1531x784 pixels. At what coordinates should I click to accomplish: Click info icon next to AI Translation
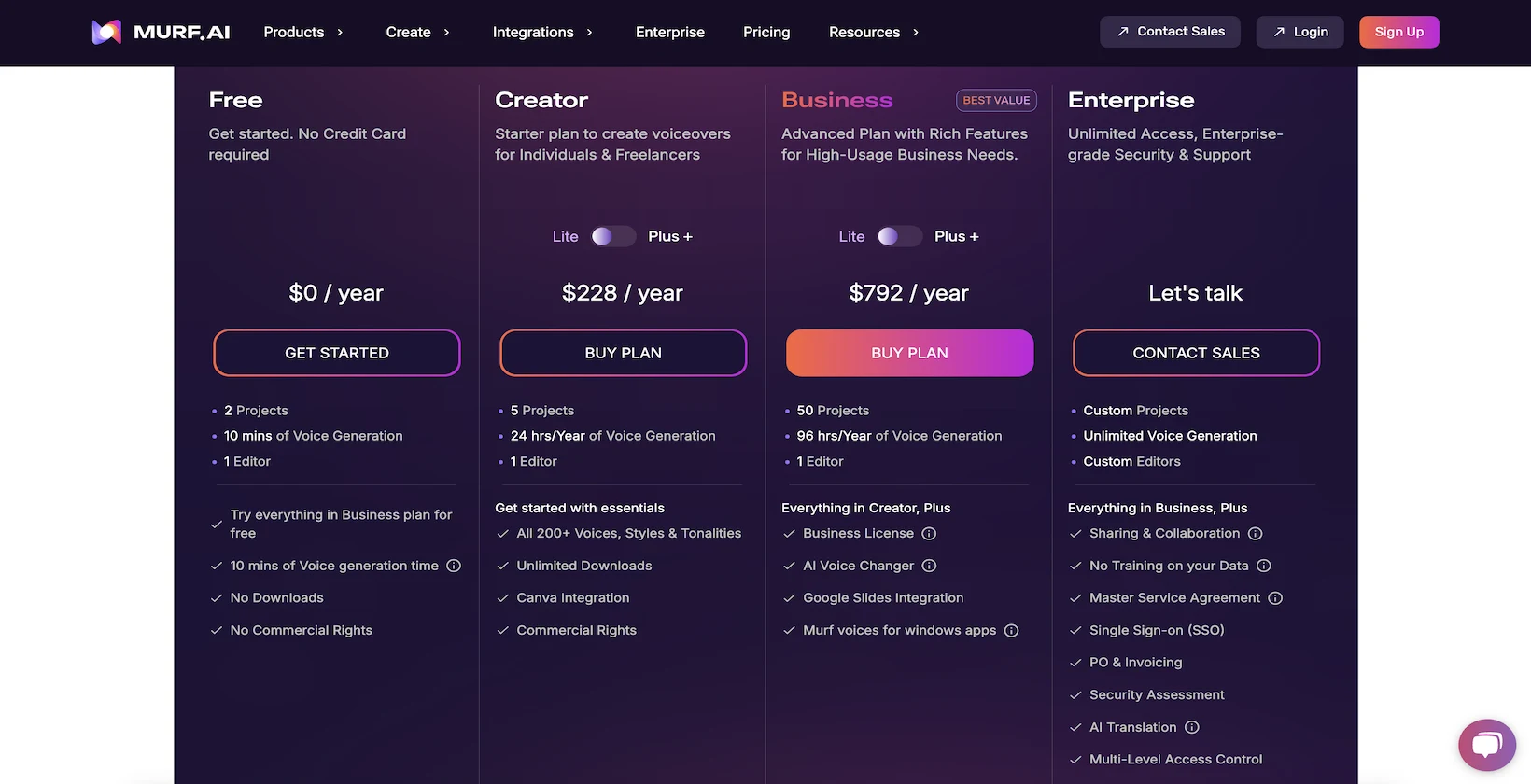1192,727
